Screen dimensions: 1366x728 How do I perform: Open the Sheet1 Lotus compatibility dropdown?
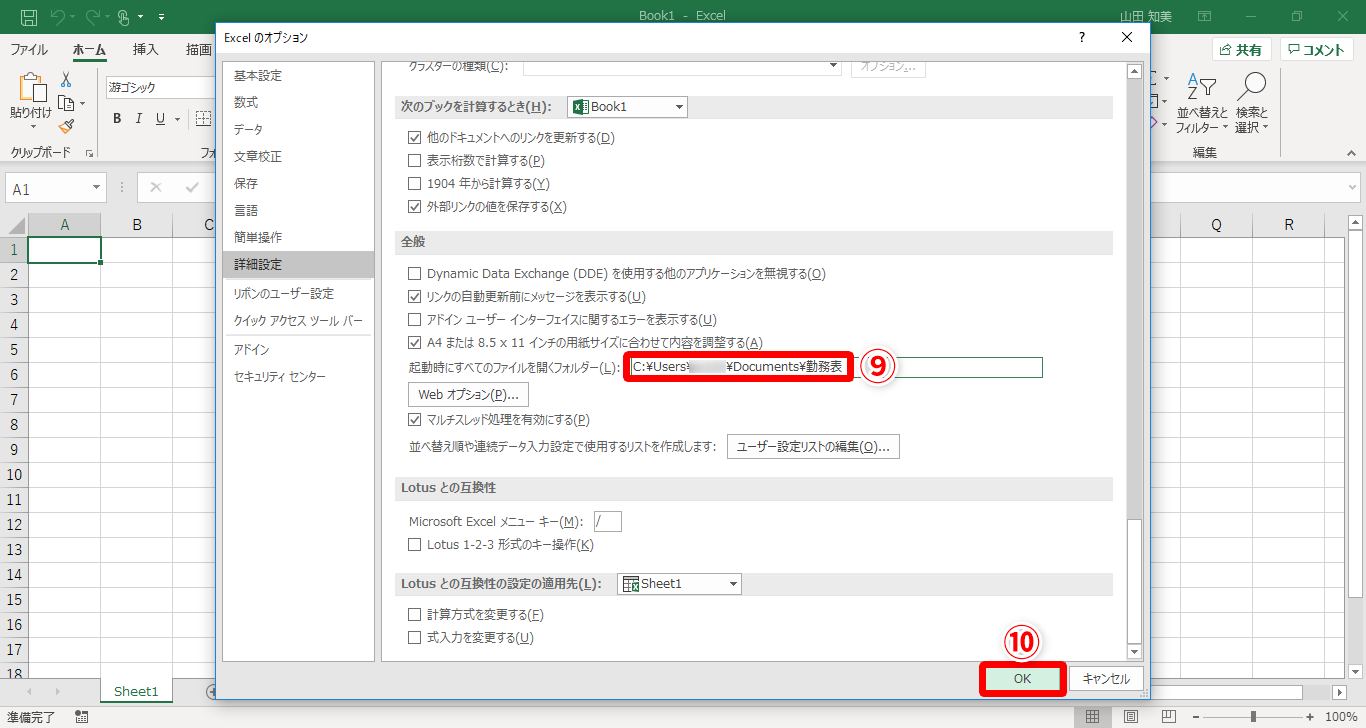click(680, 584)
